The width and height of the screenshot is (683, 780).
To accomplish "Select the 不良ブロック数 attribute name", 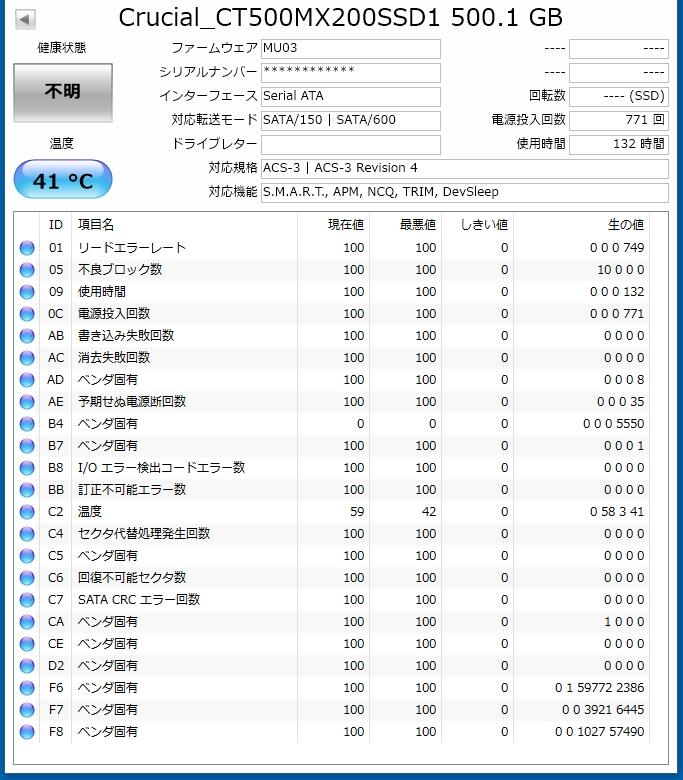I will [120, 270].
